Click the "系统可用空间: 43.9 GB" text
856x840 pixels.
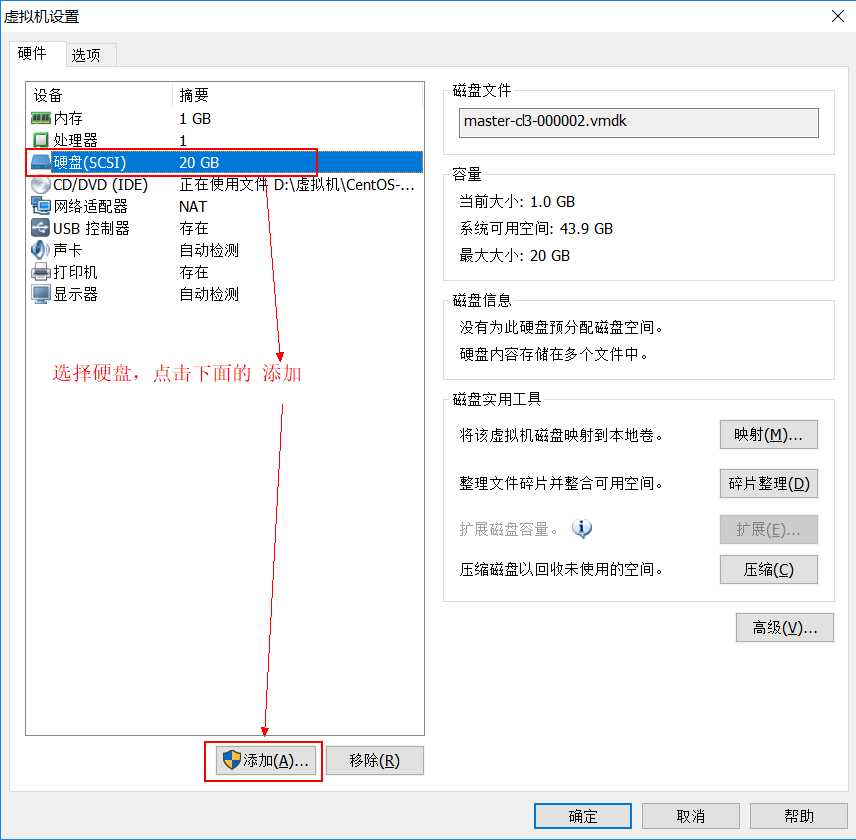click(x=536, y=228)
